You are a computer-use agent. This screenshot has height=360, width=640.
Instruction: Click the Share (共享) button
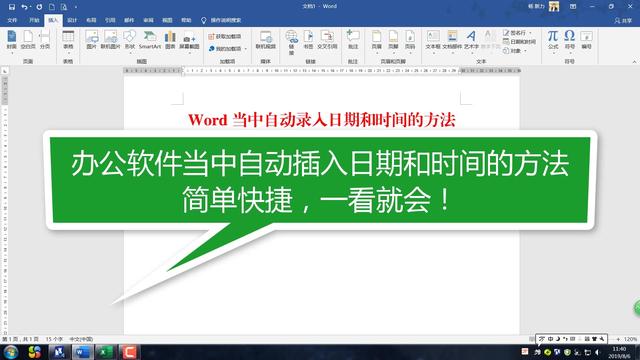click(x=623, y=20)
